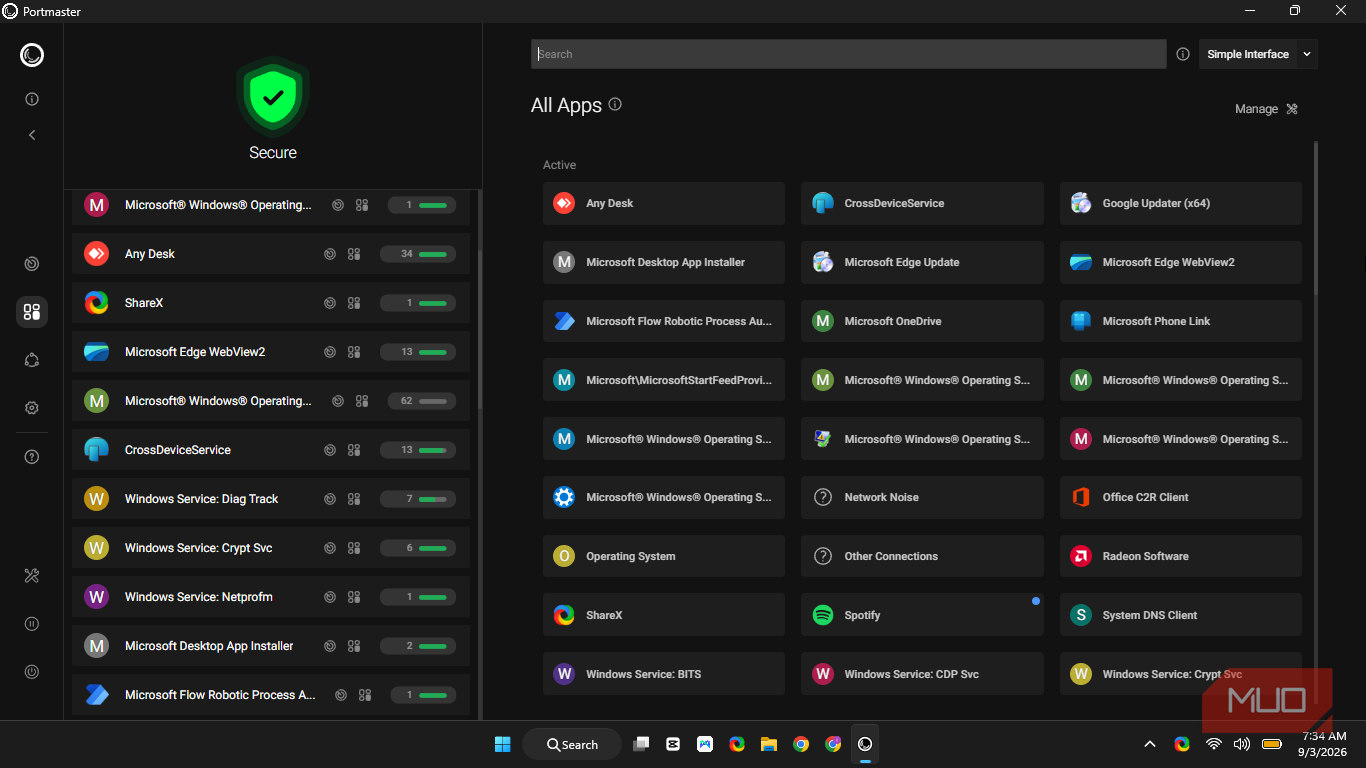This screenshot has width=1366, height=768.
Task: Click app settings icon on Microsoft Desktop App Installer row
Action: [354, 646]
